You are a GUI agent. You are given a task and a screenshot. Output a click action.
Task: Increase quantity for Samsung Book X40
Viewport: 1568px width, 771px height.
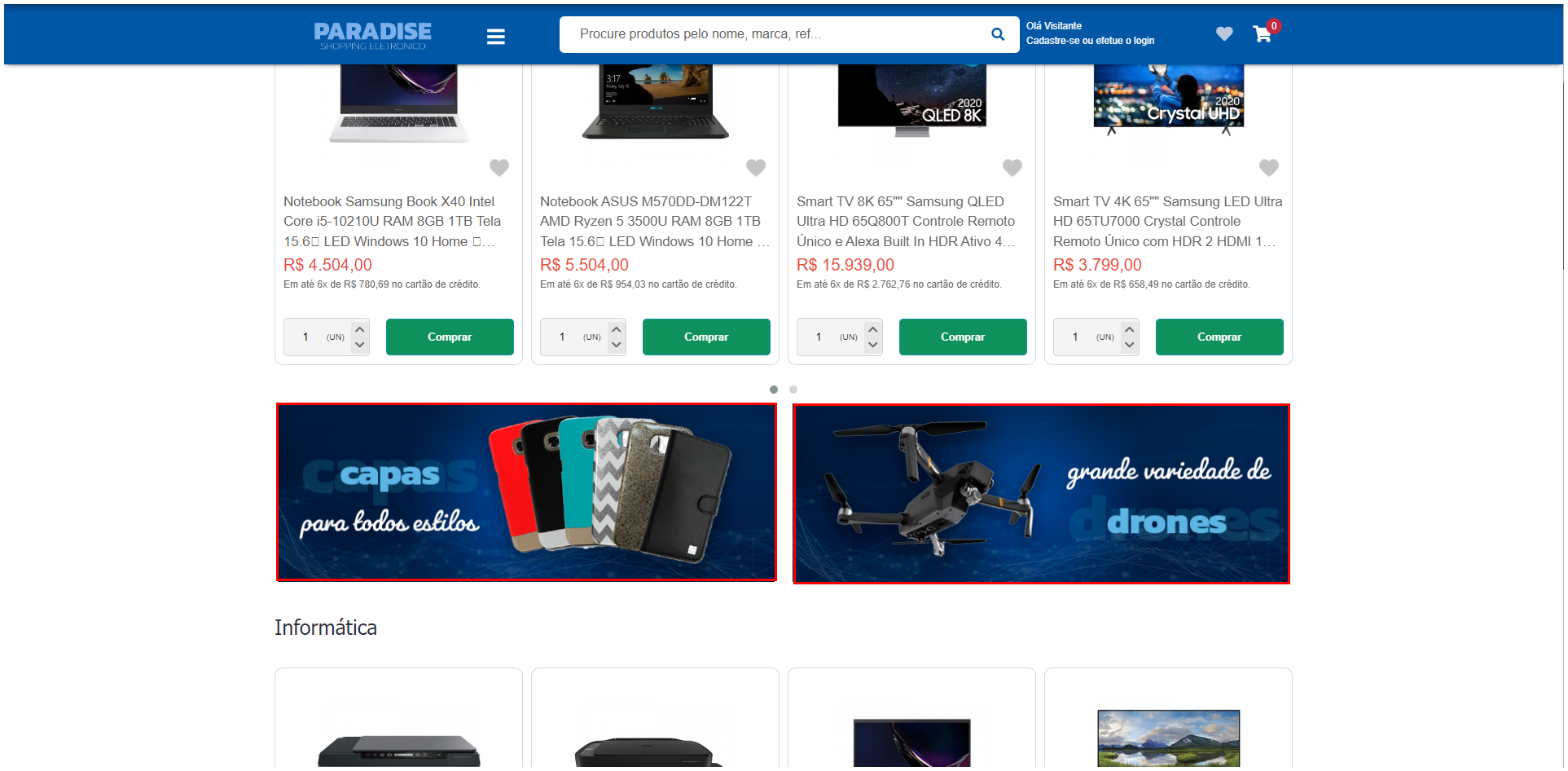360,329
